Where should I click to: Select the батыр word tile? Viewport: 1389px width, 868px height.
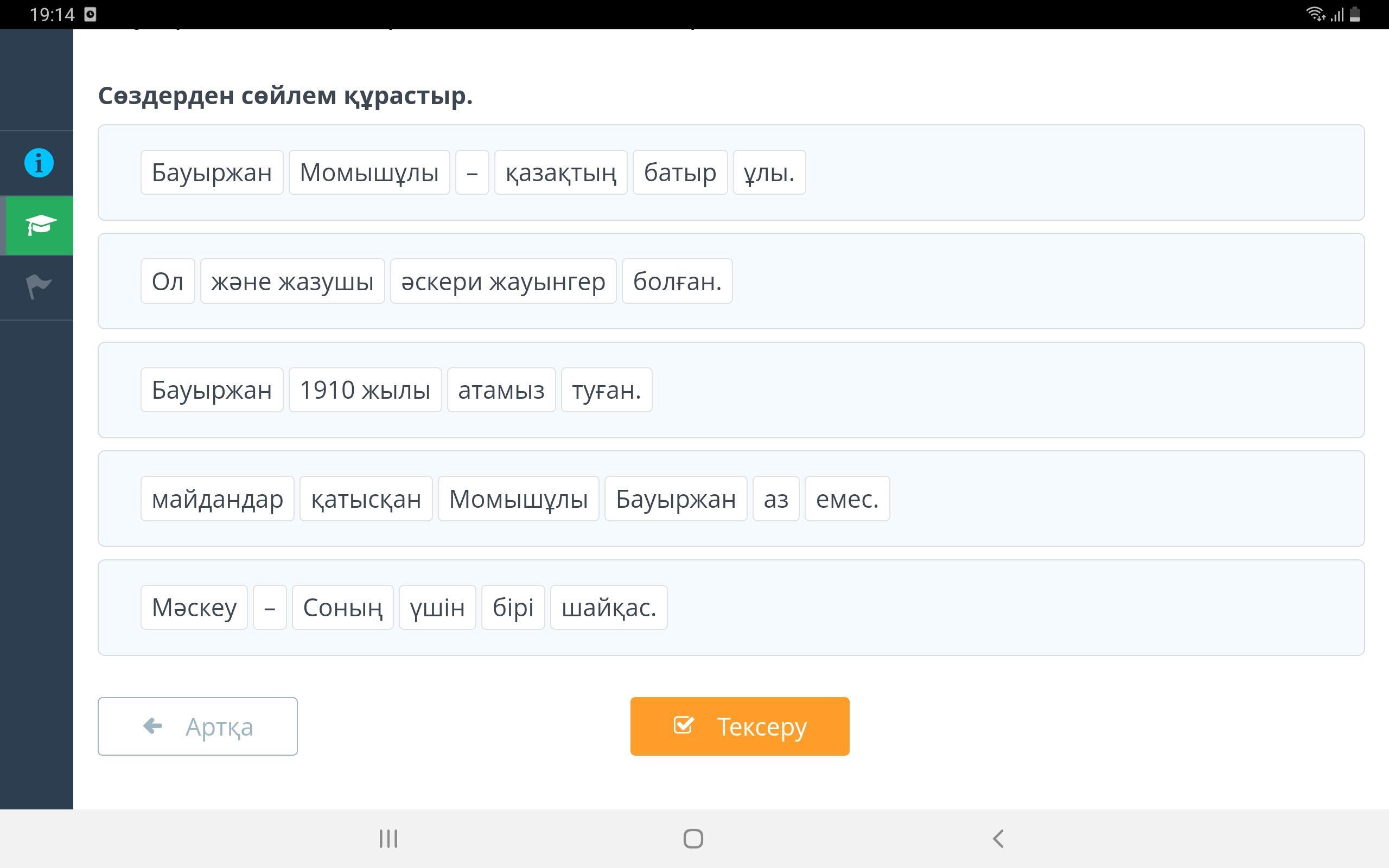(x=679, y=173)
